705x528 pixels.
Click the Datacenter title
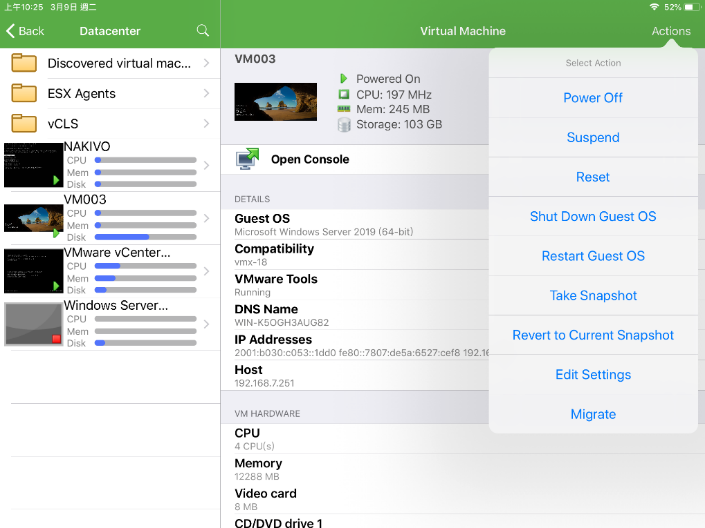110,31
